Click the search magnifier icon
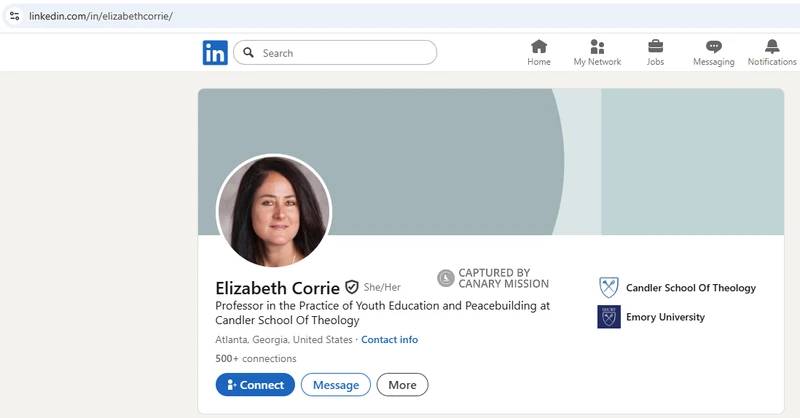Screen dimensions: 800x418 [248, 53]
